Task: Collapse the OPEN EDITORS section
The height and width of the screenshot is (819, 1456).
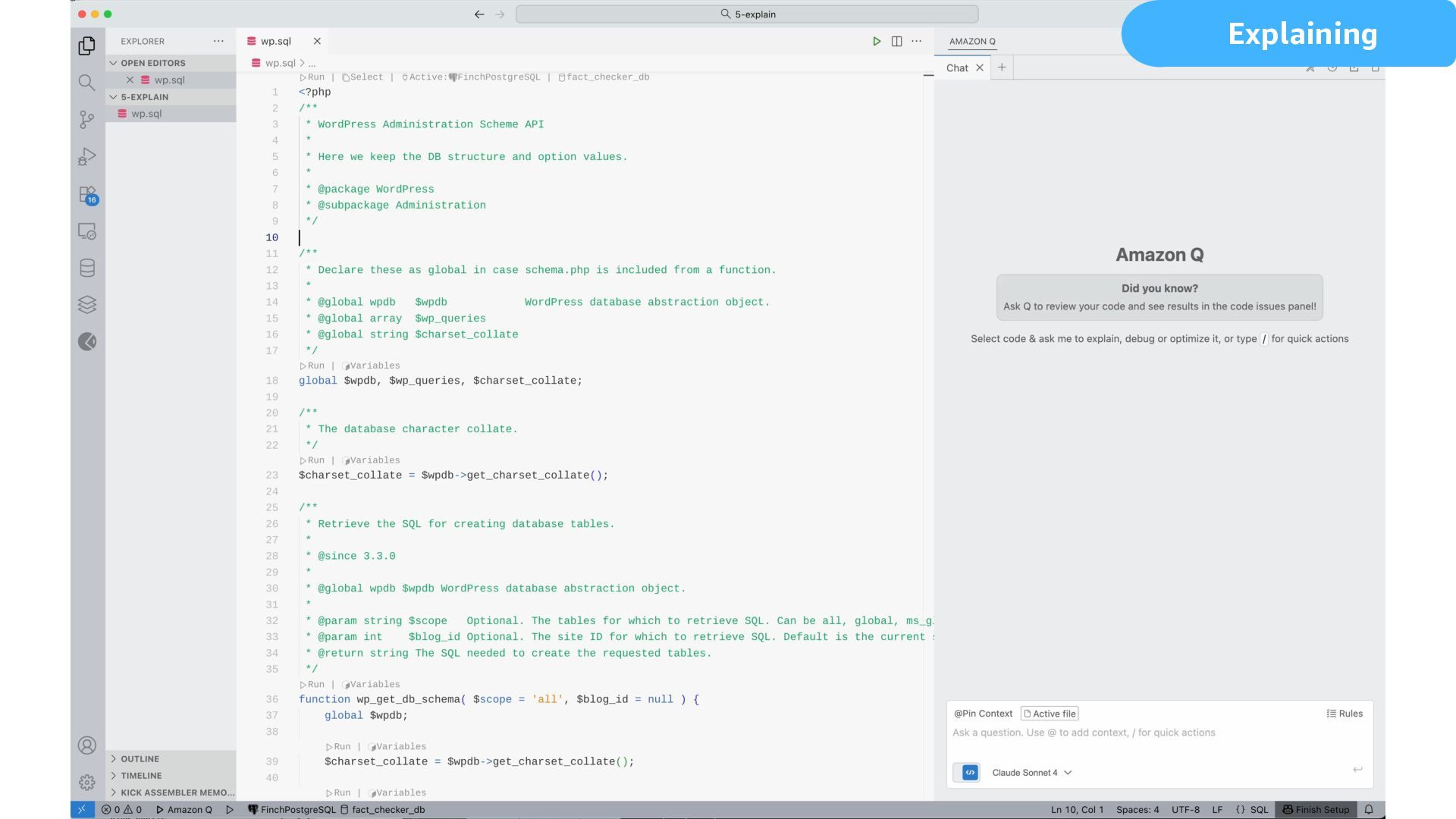Action: (x=152, y=63)
